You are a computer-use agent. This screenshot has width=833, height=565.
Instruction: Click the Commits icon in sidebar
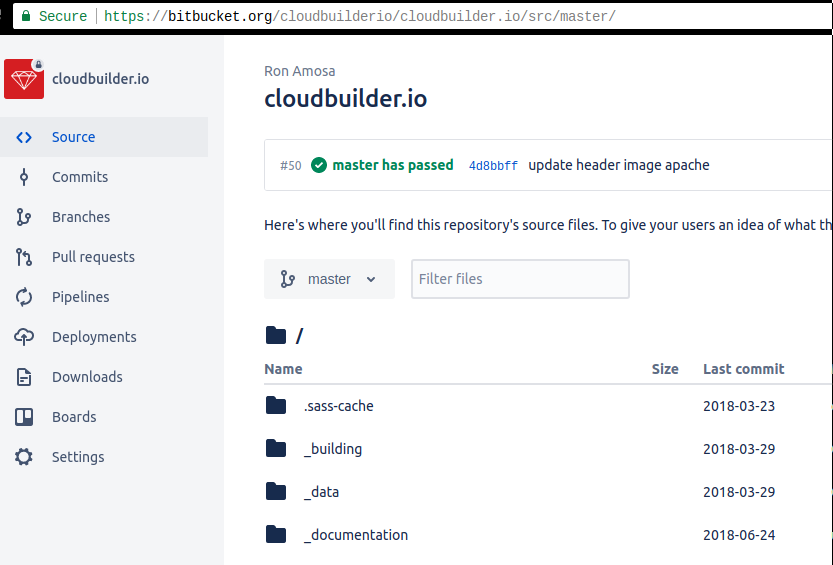[24, 177]
